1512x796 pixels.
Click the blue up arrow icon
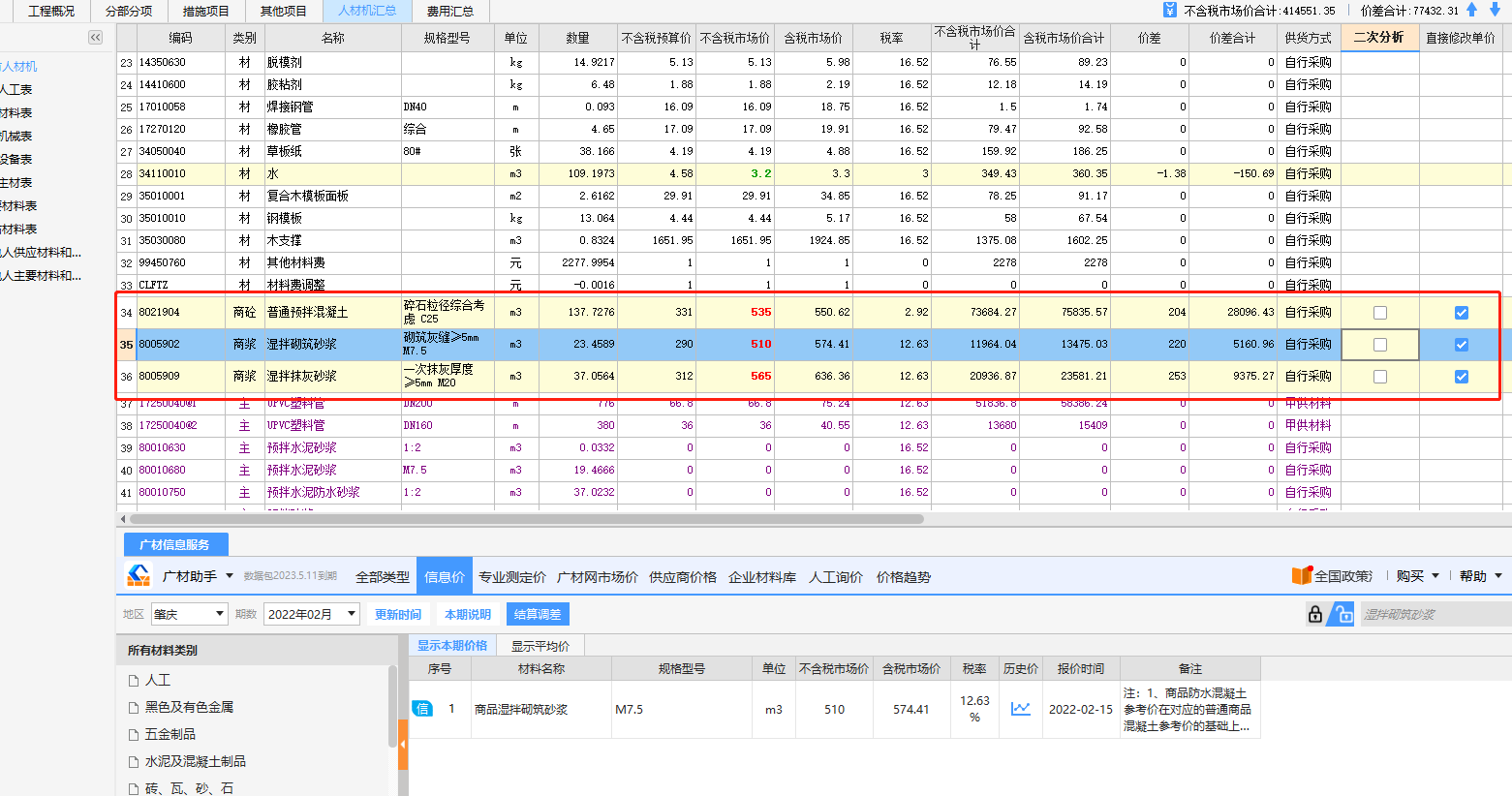point(1472,10)
